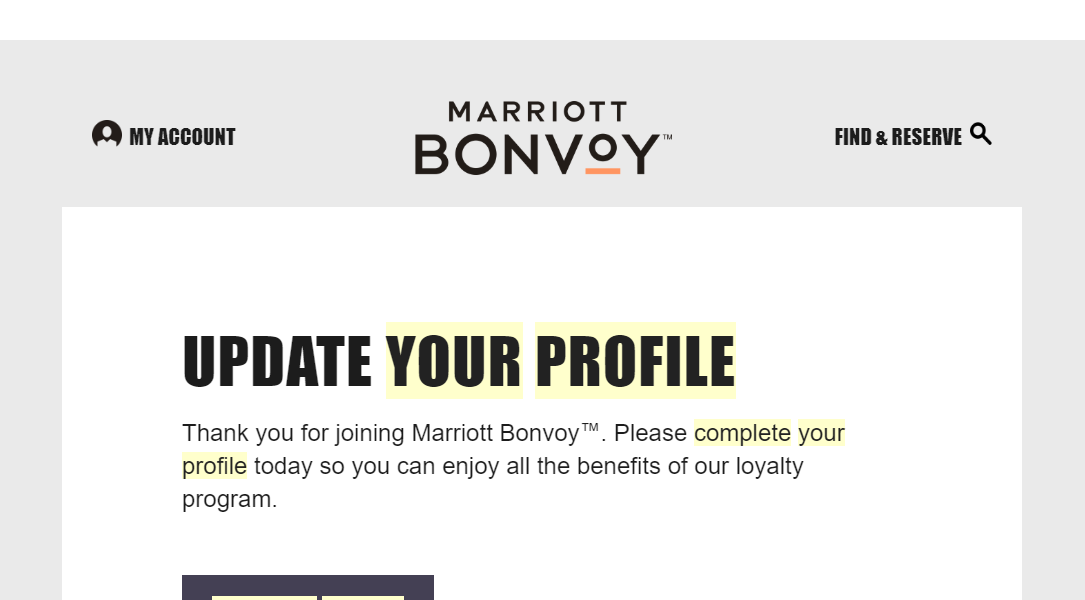Click the highlighted word 'complete'
Image resolution: width=1085 pixels, height=600 pixels.
pos(742,433)
